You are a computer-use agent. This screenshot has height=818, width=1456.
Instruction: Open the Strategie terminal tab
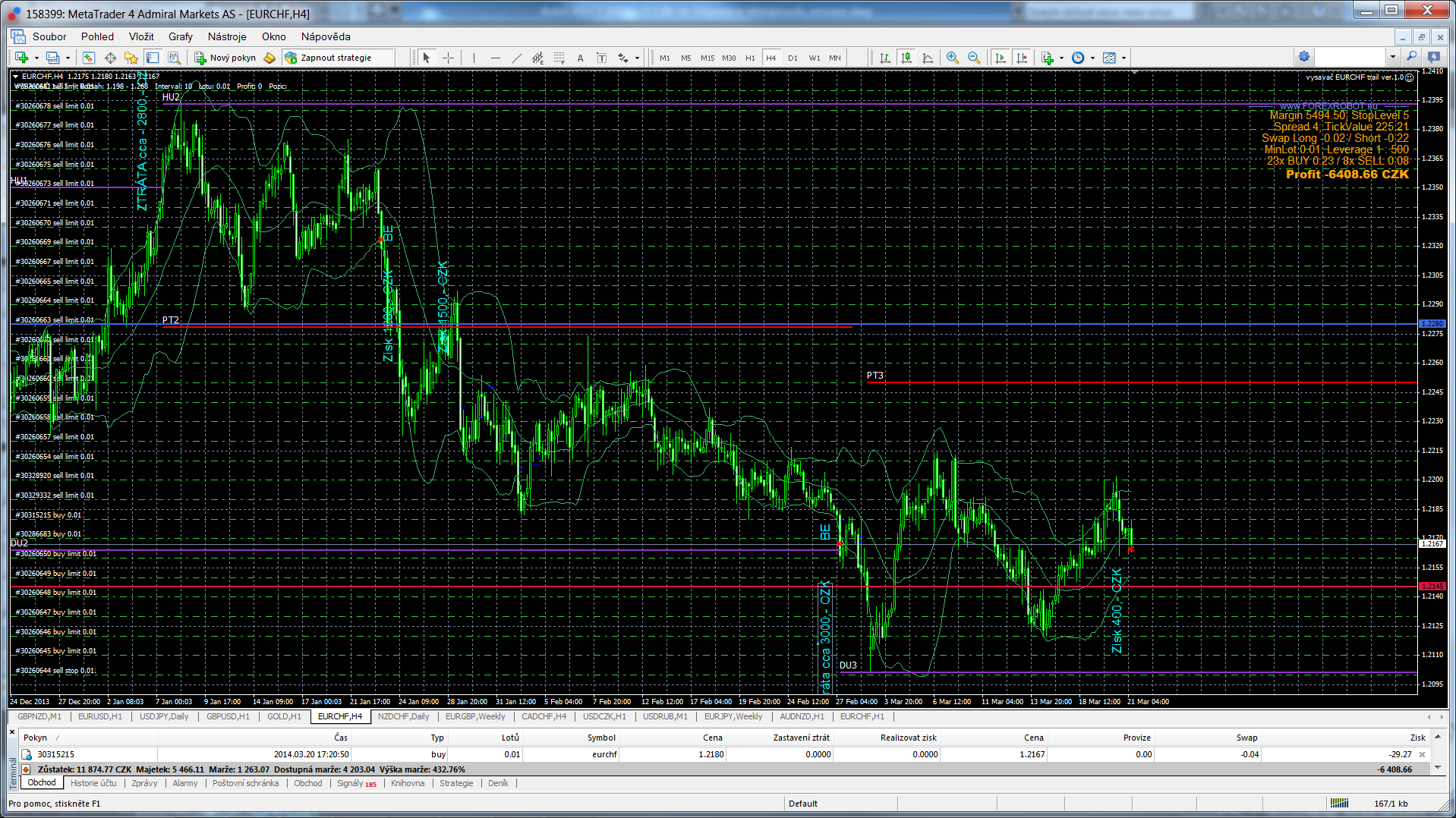coord(456,783)
